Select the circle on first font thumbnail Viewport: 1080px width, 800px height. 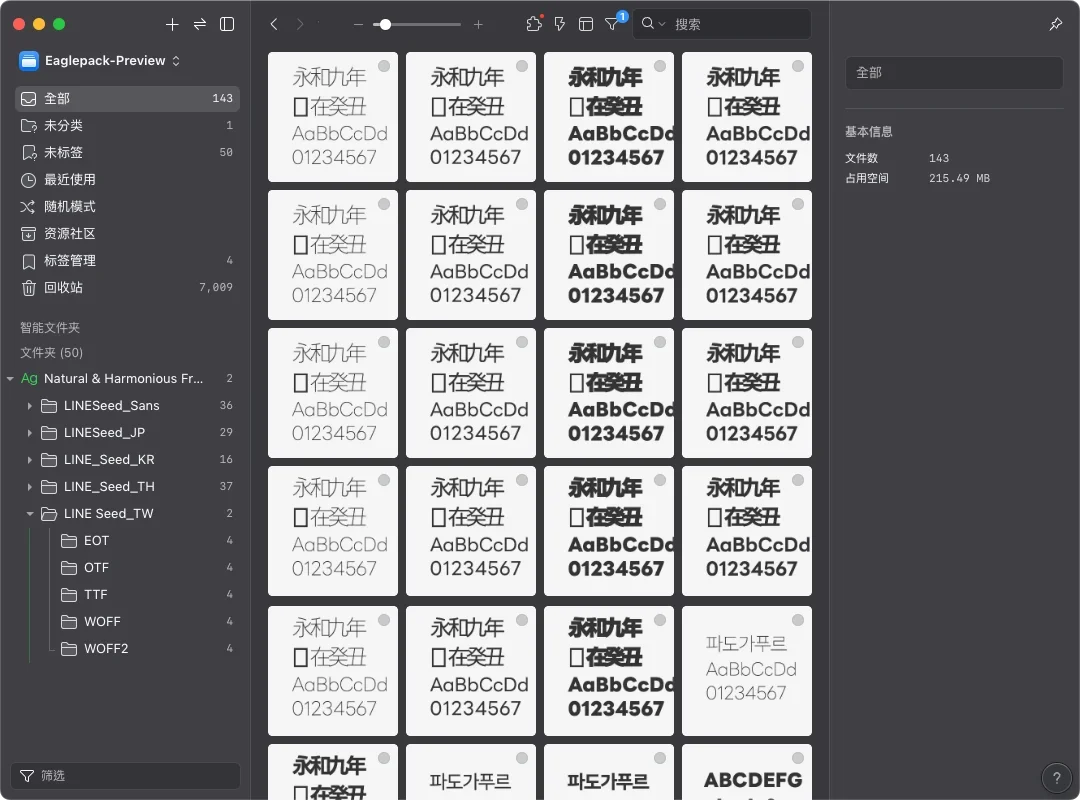[384, 66]
